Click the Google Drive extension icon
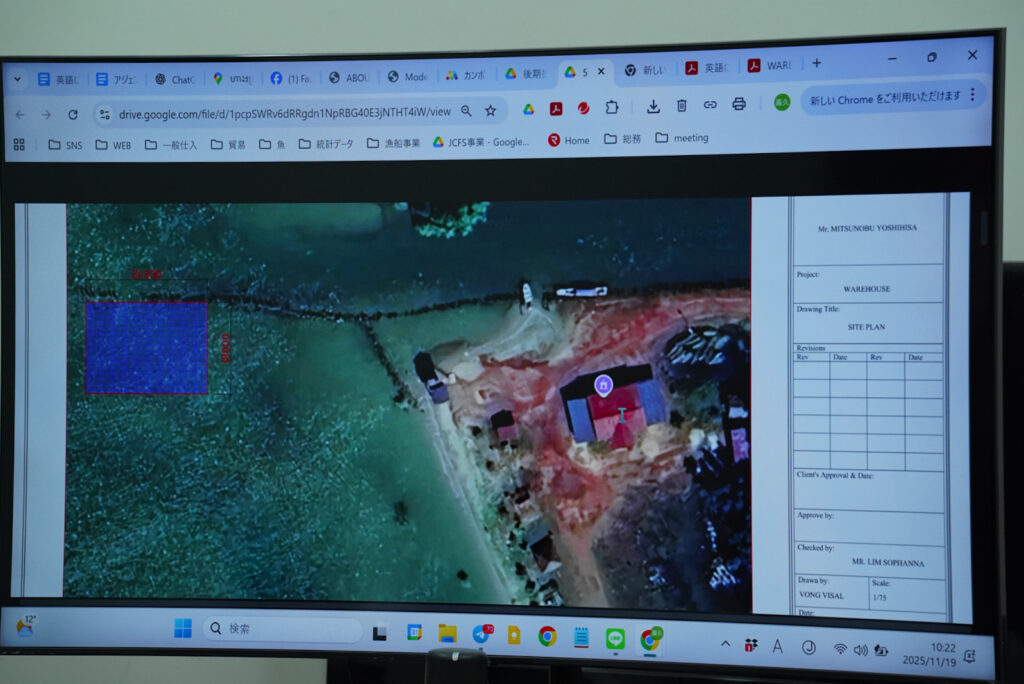Screen dimensions: 1024x684 coord(529,109)
